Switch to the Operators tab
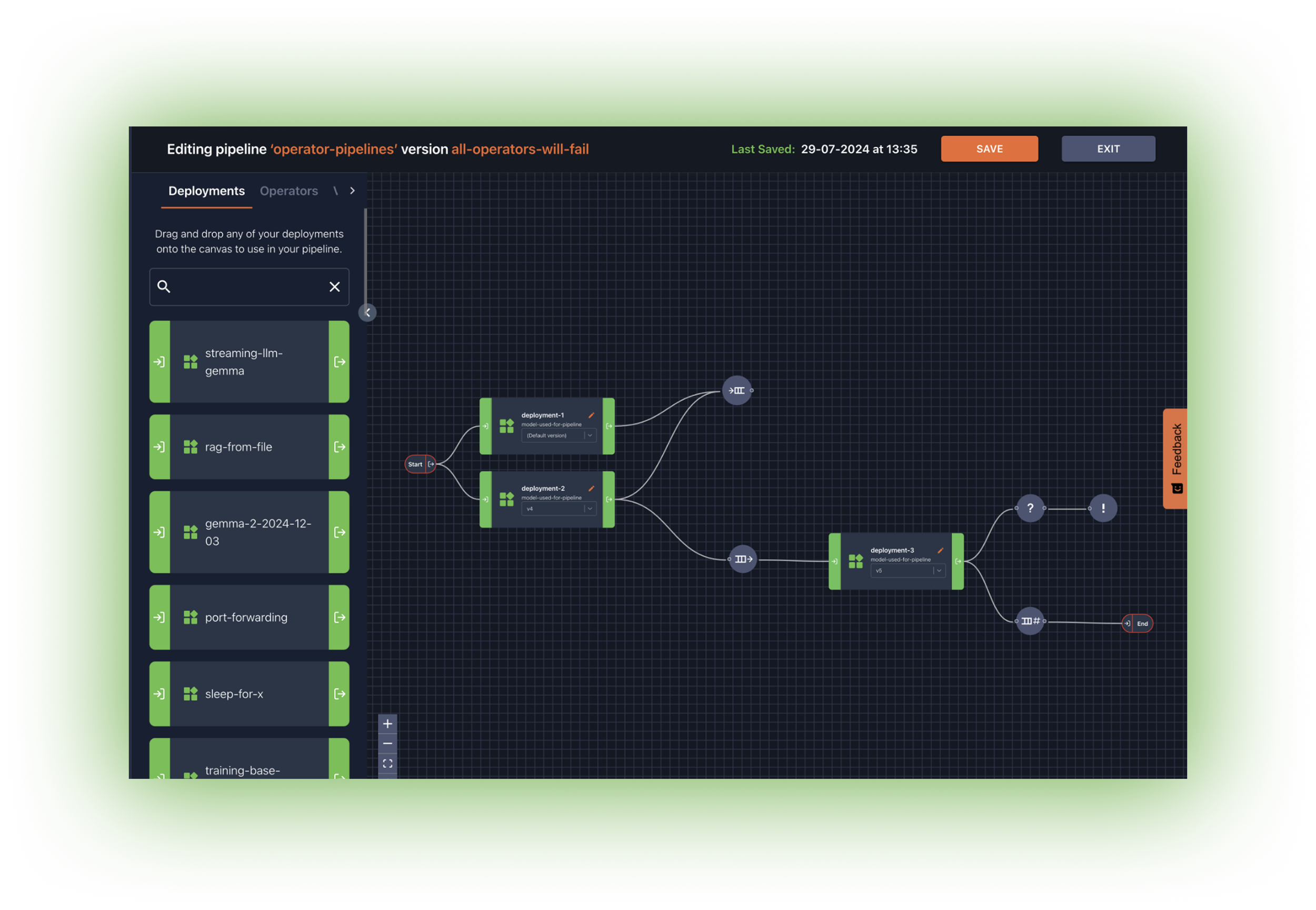The image size is (1316, 910). (x=288, y=191)
